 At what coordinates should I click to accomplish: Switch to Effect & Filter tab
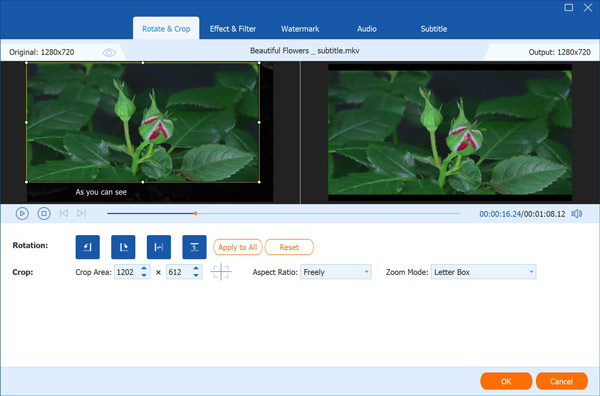[x=233, y=29]
